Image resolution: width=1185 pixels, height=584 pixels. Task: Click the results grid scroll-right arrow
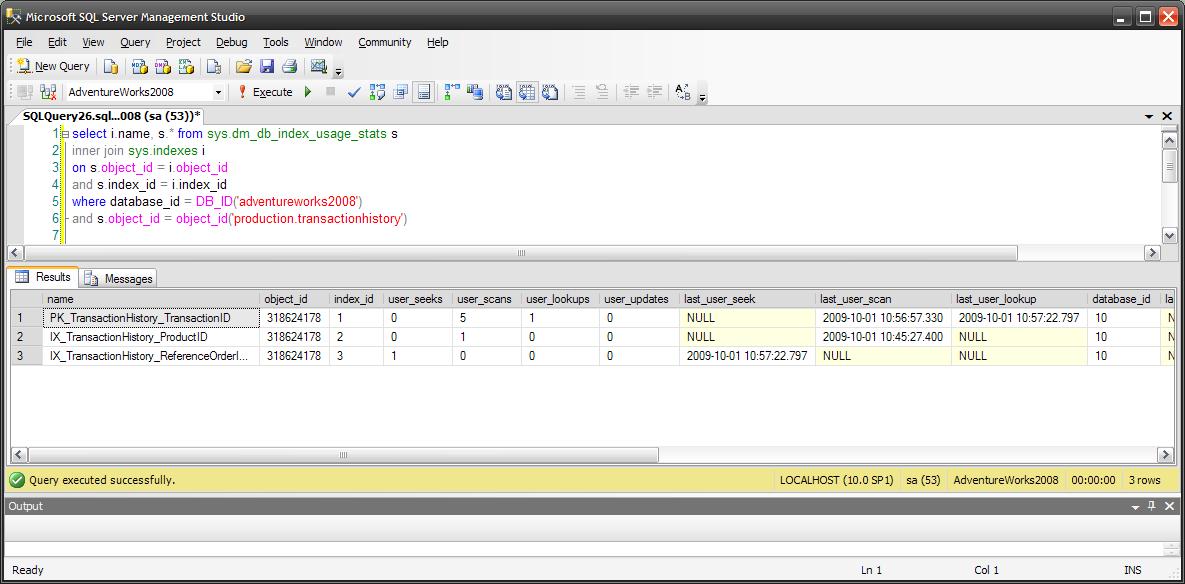pyautogui.click(x=1165, y=455)
